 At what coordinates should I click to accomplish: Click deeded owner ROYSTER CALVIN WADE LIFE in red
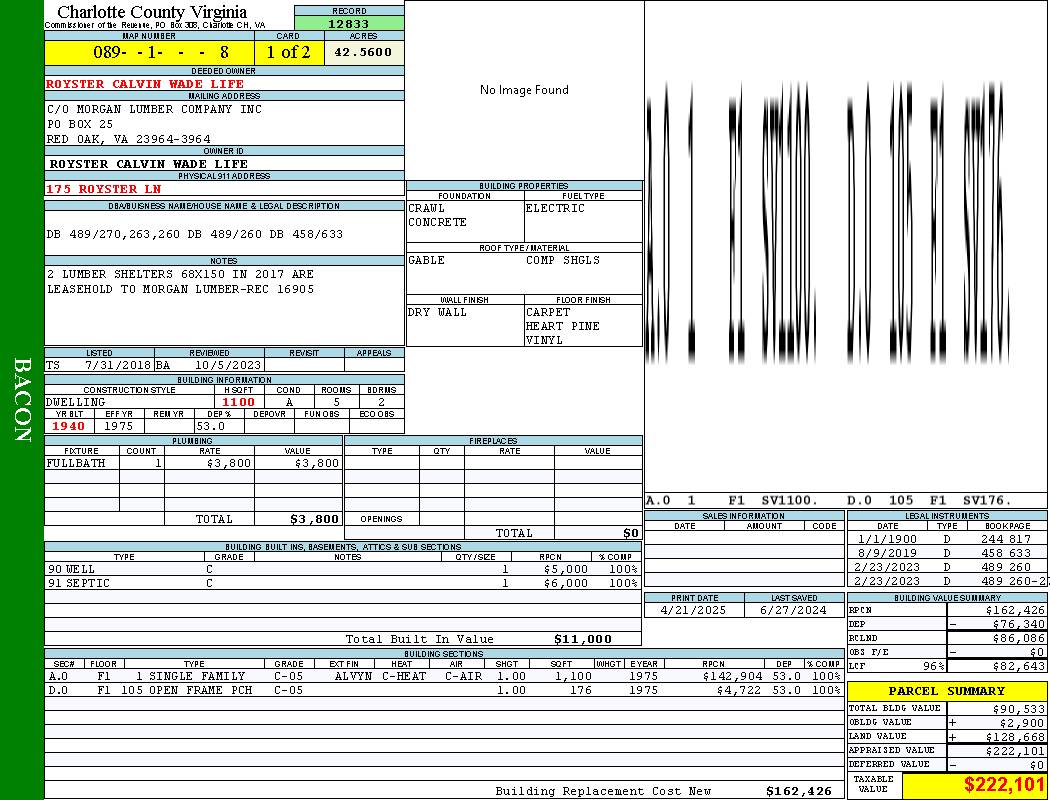point(145,84)
